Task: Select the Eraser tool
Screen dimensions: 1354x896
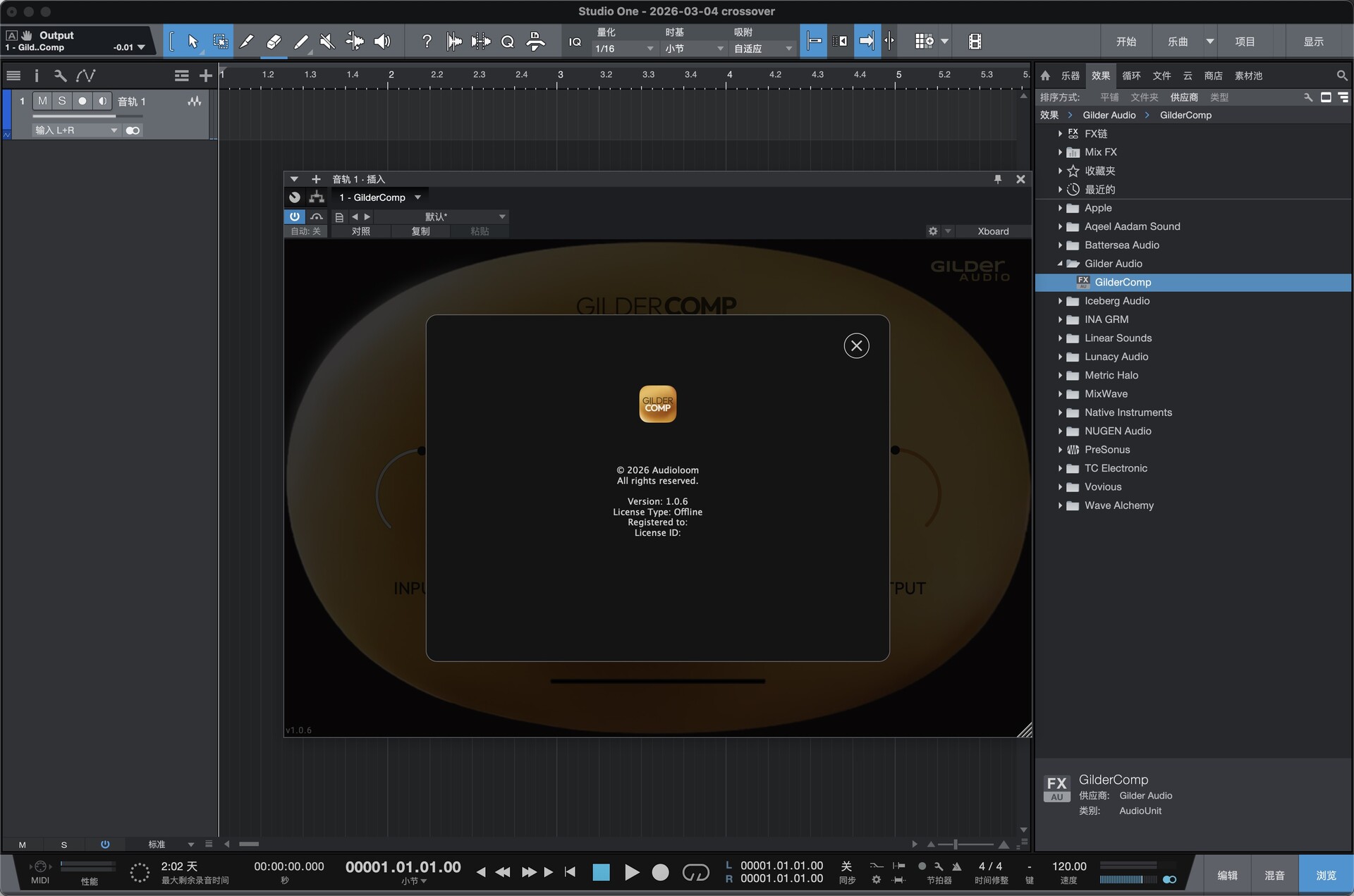Action: pyautogui.click(x=274, y=42)
